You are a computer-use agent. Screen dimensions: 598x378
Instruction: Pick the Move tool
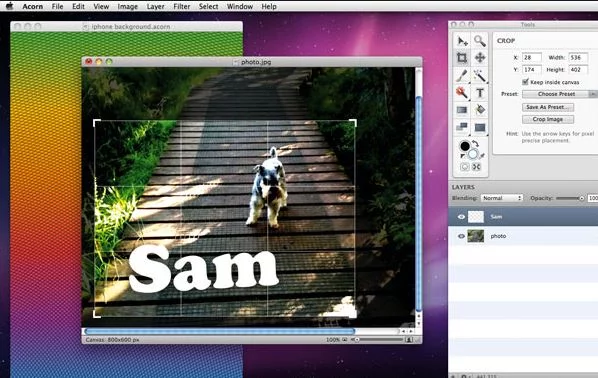click(480, 58)
